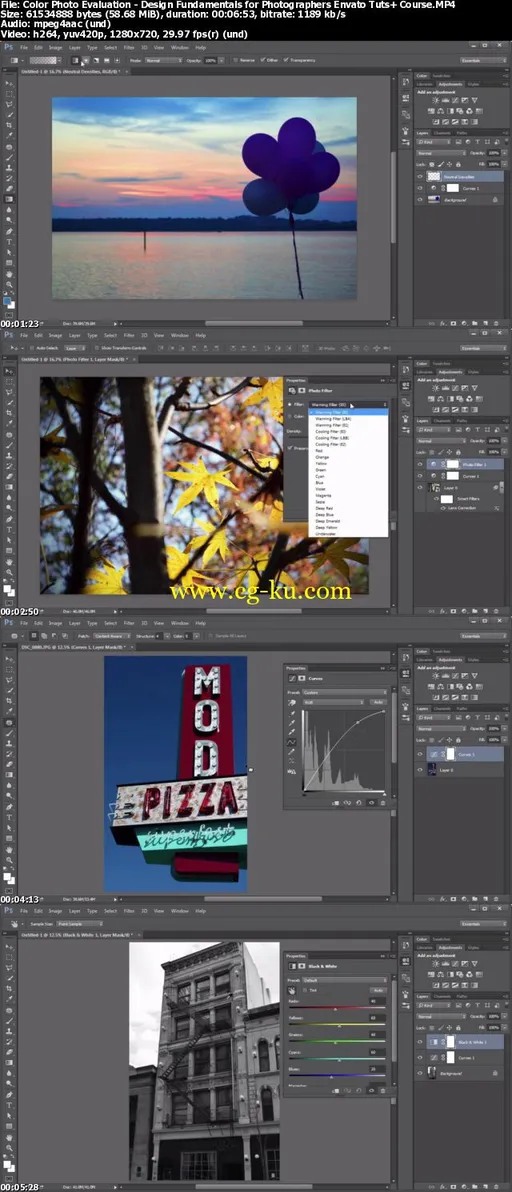Choose the Hand tool in the leaves screenshot
The height and width of the screenshot is (1192, 512).
[9, 561]
